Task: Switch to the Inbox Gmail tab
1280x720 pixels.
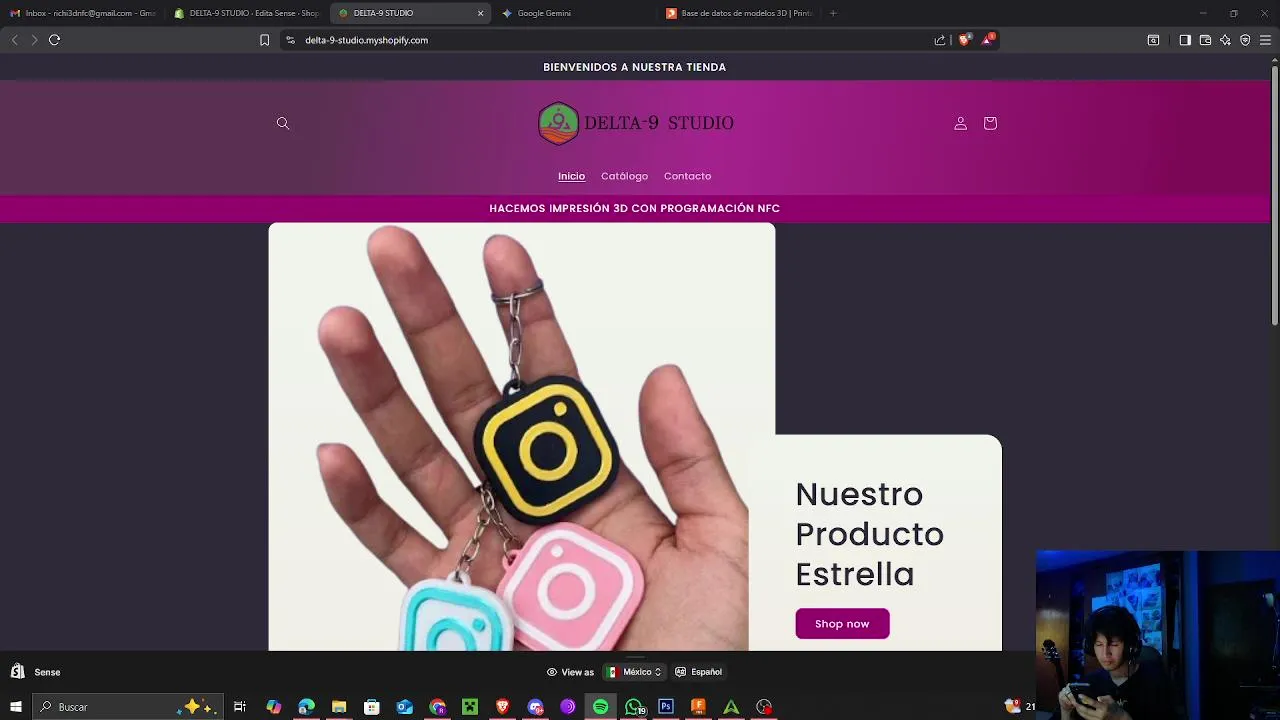Action: (x=82, y=13)
